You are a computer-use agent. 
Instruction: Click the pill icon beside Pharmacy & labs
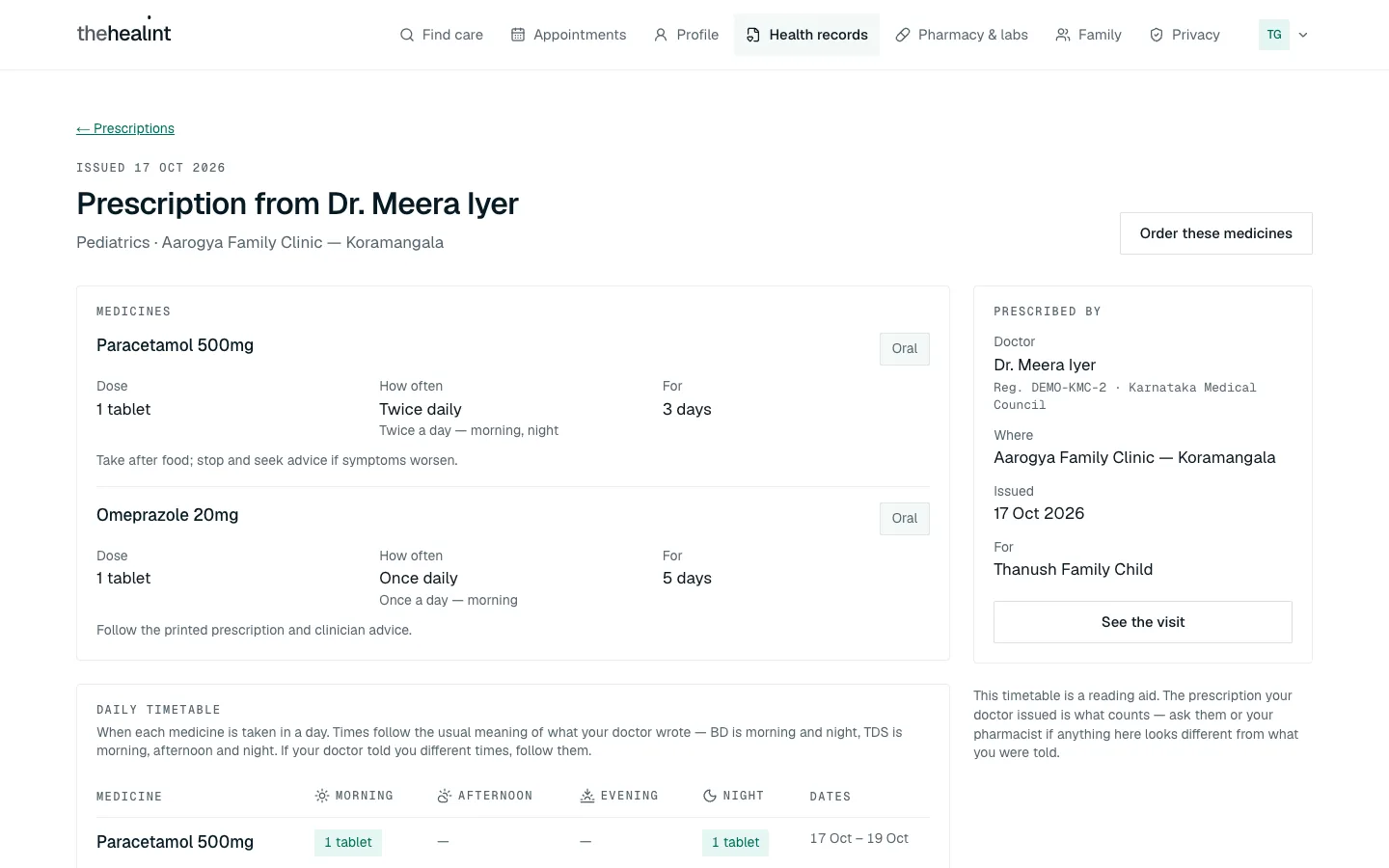pyautogui.click(x=903, y=35)
